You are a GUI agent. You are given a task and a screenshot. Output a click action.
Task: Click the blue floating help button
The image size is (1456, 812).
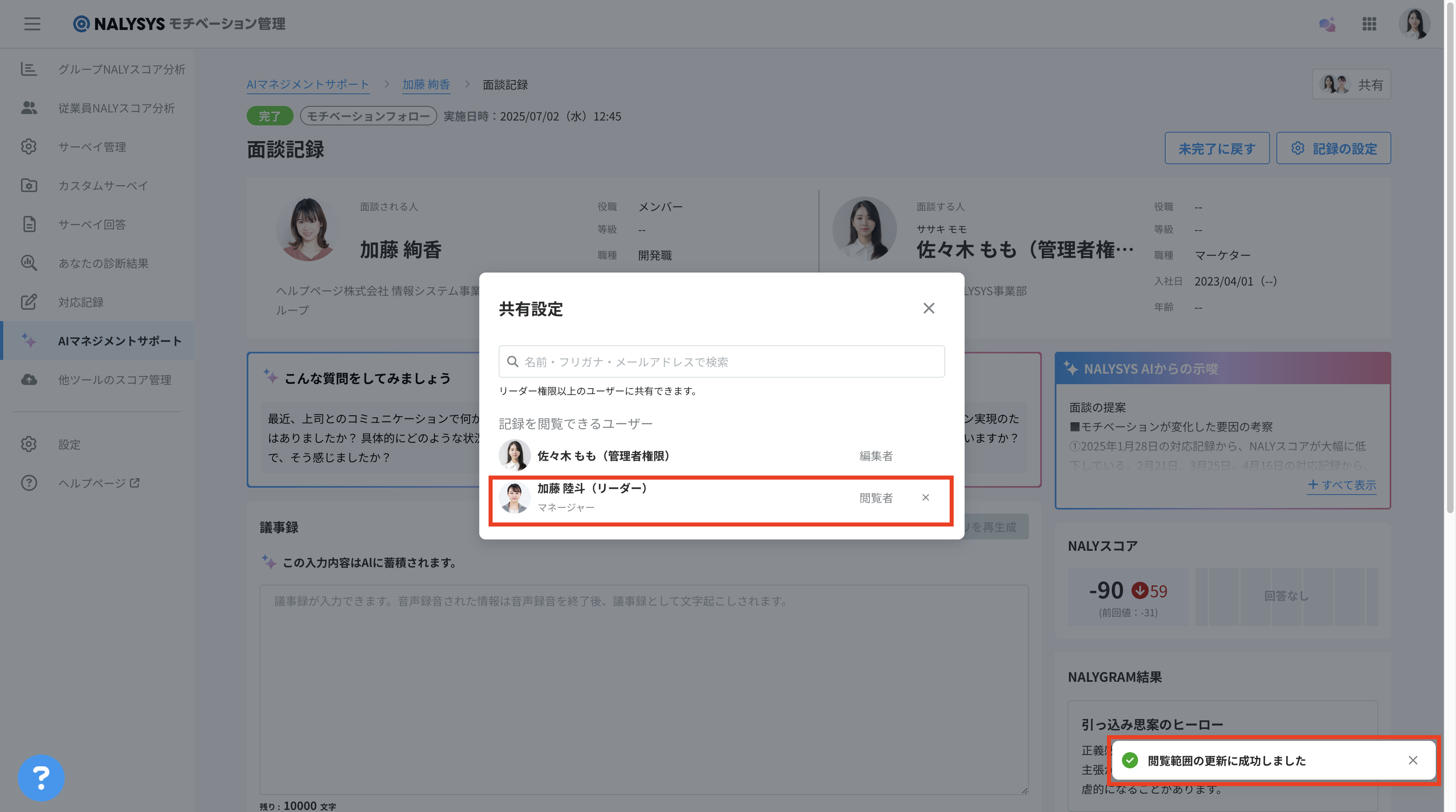click(41, 778)
